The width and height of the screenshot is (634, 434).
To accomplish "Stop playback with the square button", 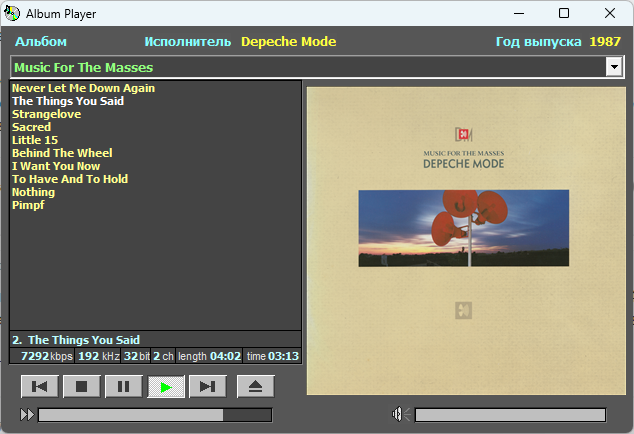I will click(82, 387).
